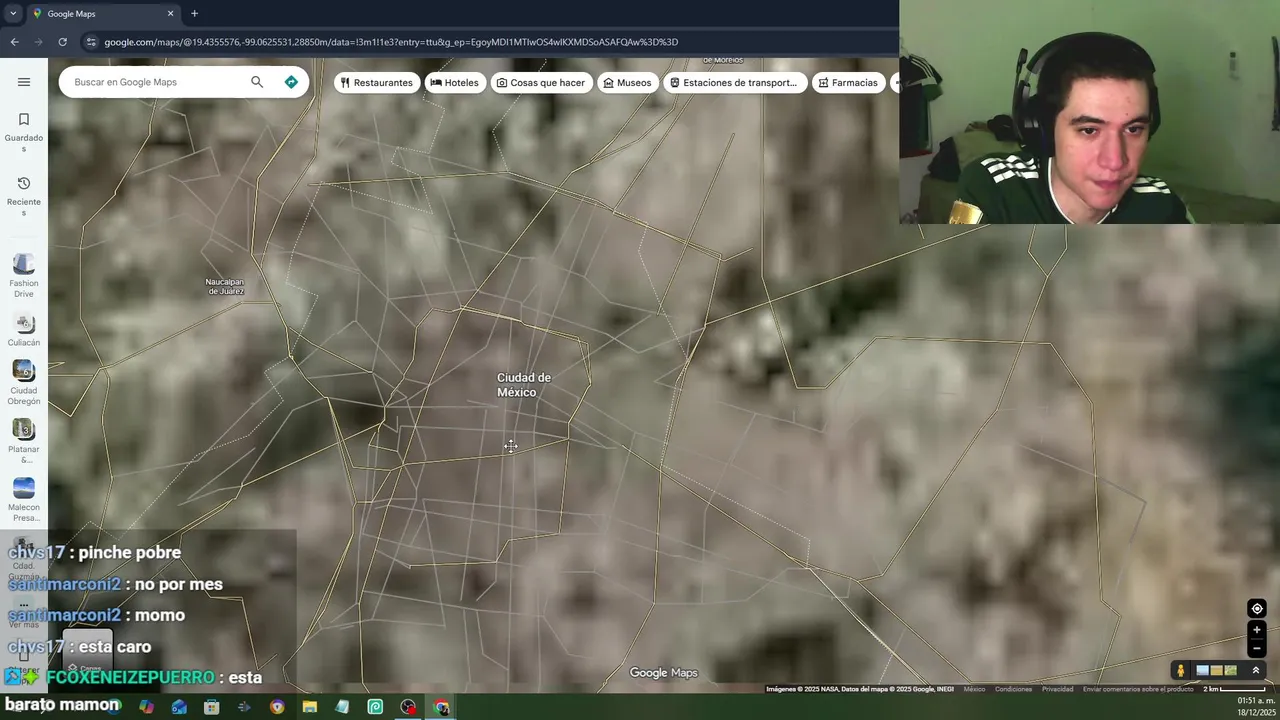Open Microsoft Copilot from the taskbar
The image size is (1280, 720).
(x=147, y=707)
